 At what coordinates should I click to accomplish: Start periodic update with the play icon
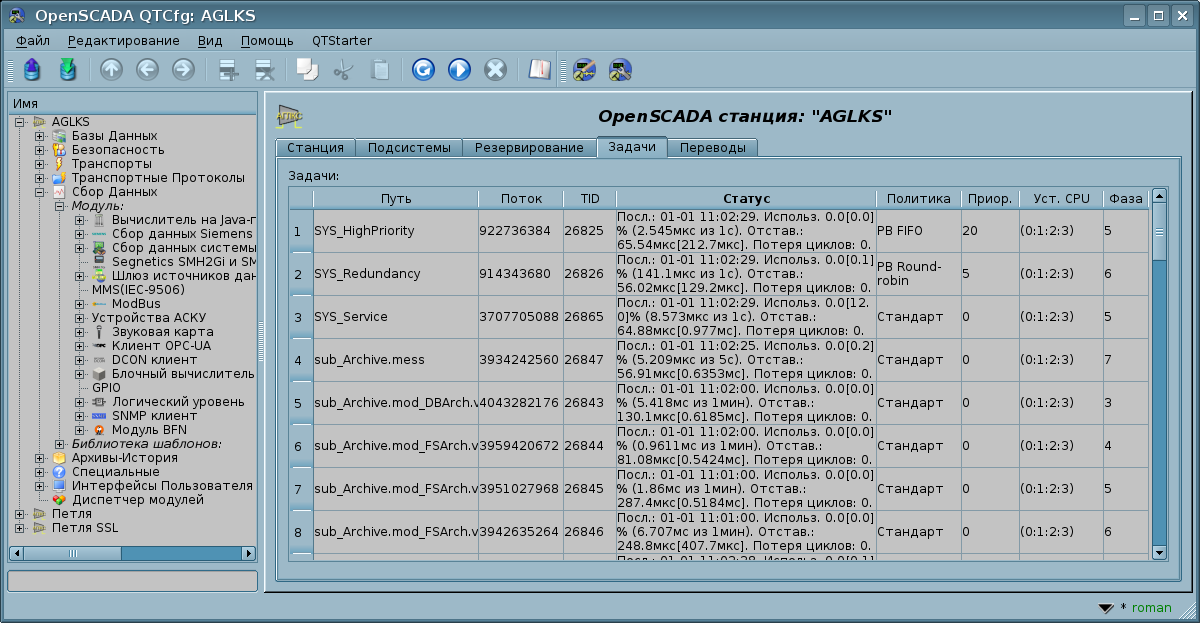pos(459,70)
